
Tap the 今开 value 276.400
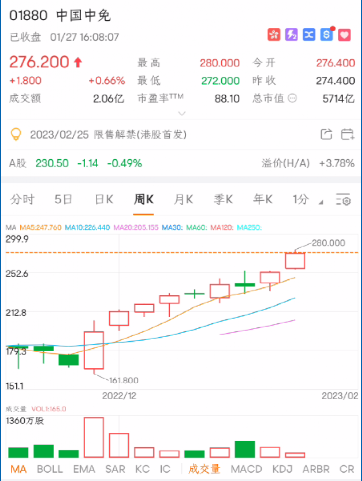[335, 63]
